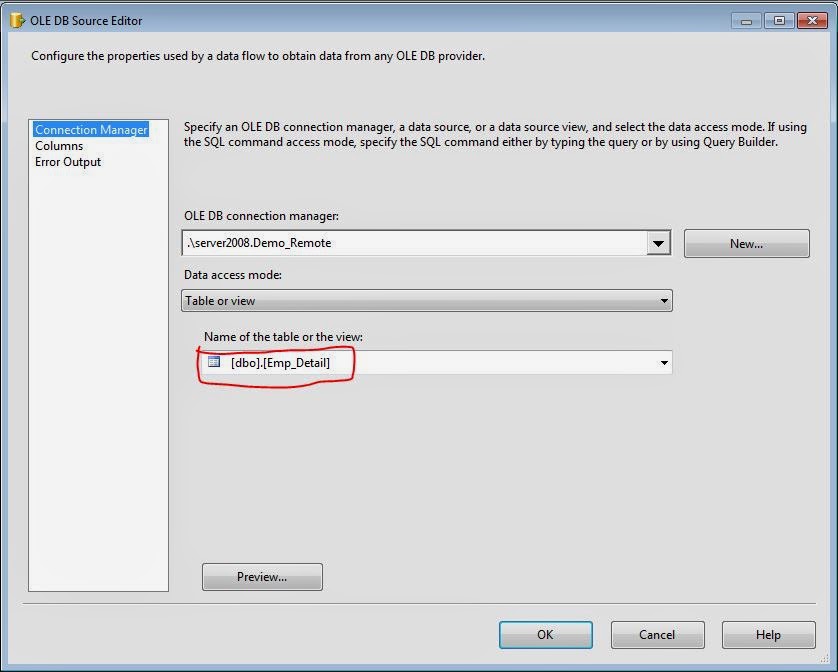Minimize the OLE DB Source Editor window
838x672 pixels.
click(746, 21)
